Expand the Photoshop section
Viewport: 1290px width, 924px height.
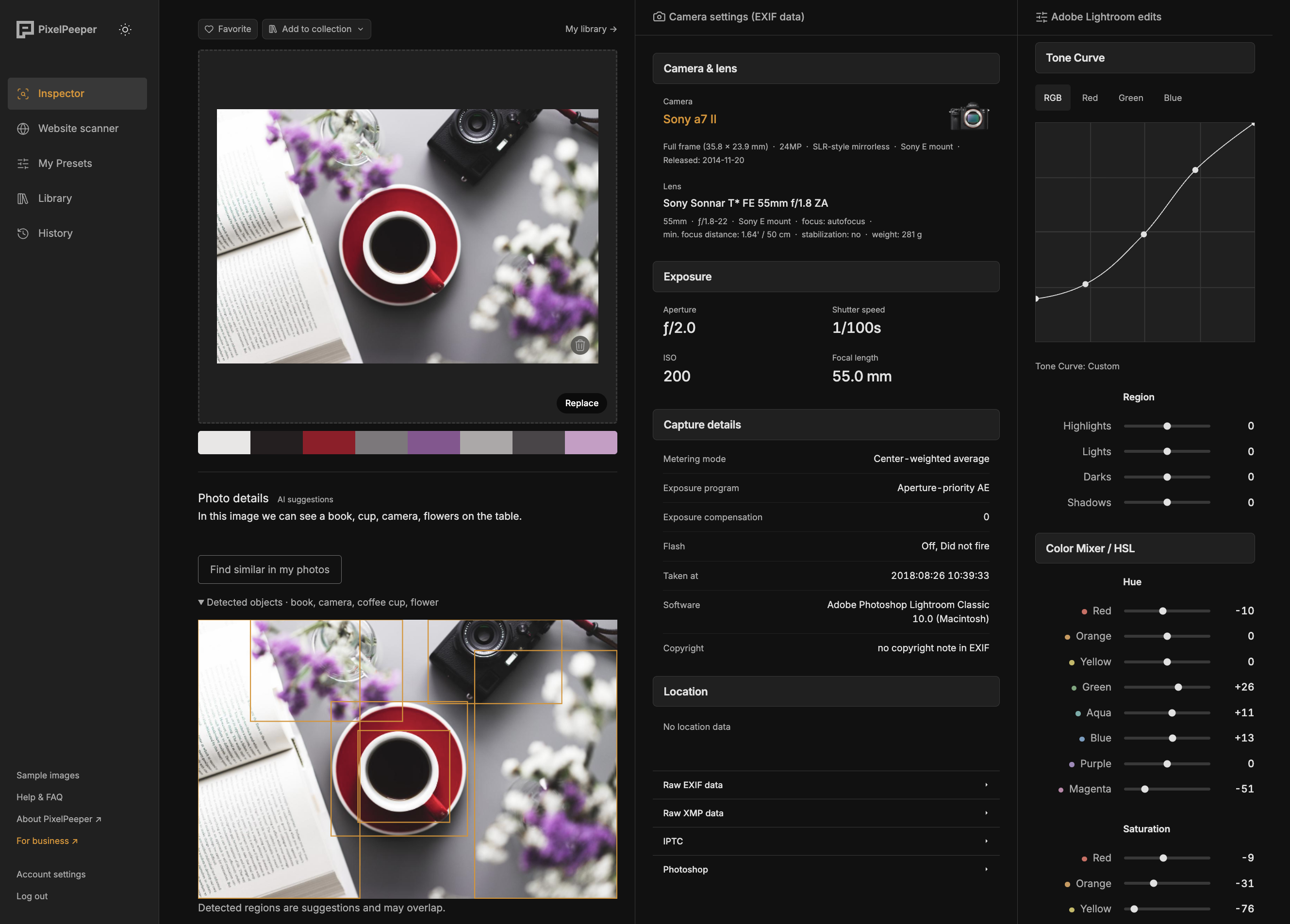pyautogui.click(x=826, y=870)
